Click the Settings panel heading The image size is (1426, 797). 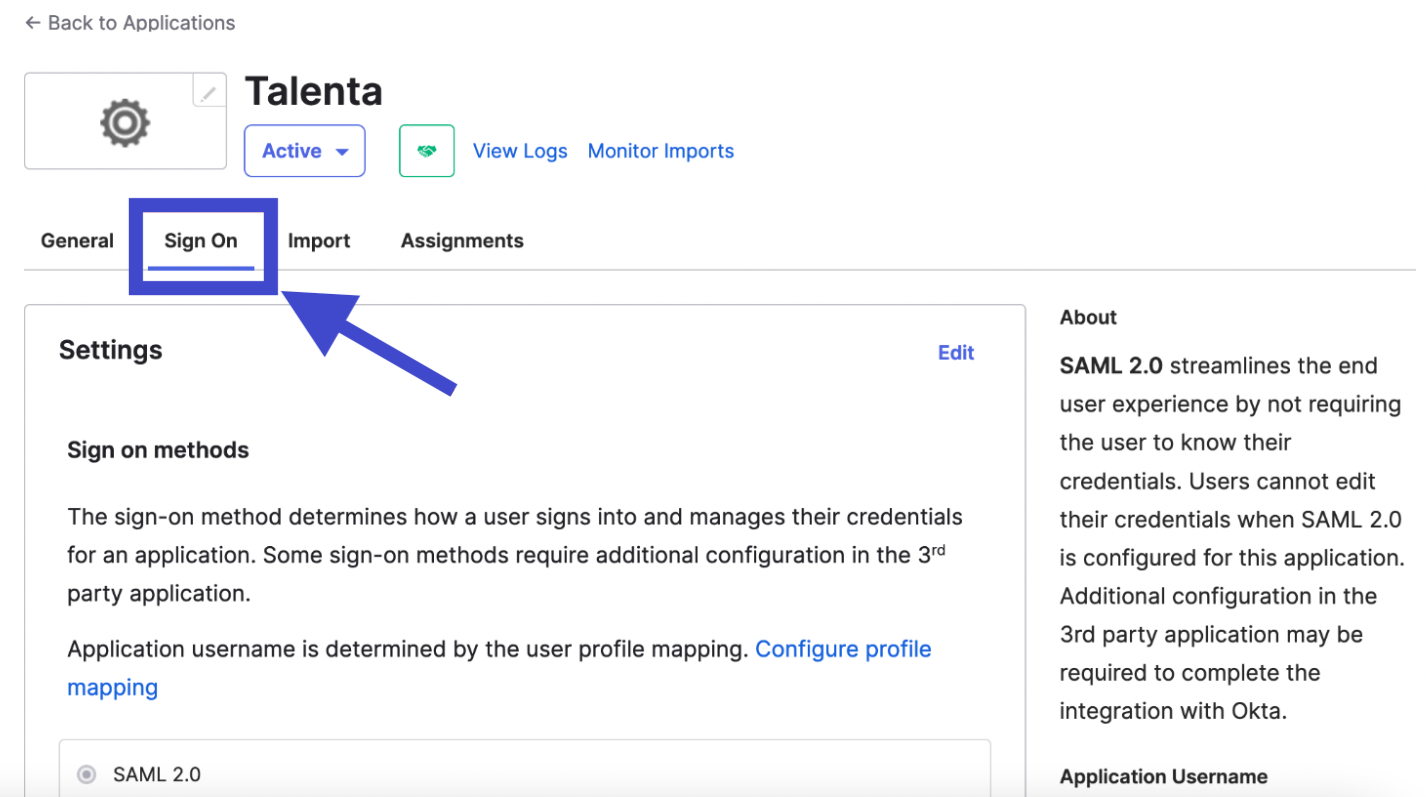[110, 350]
